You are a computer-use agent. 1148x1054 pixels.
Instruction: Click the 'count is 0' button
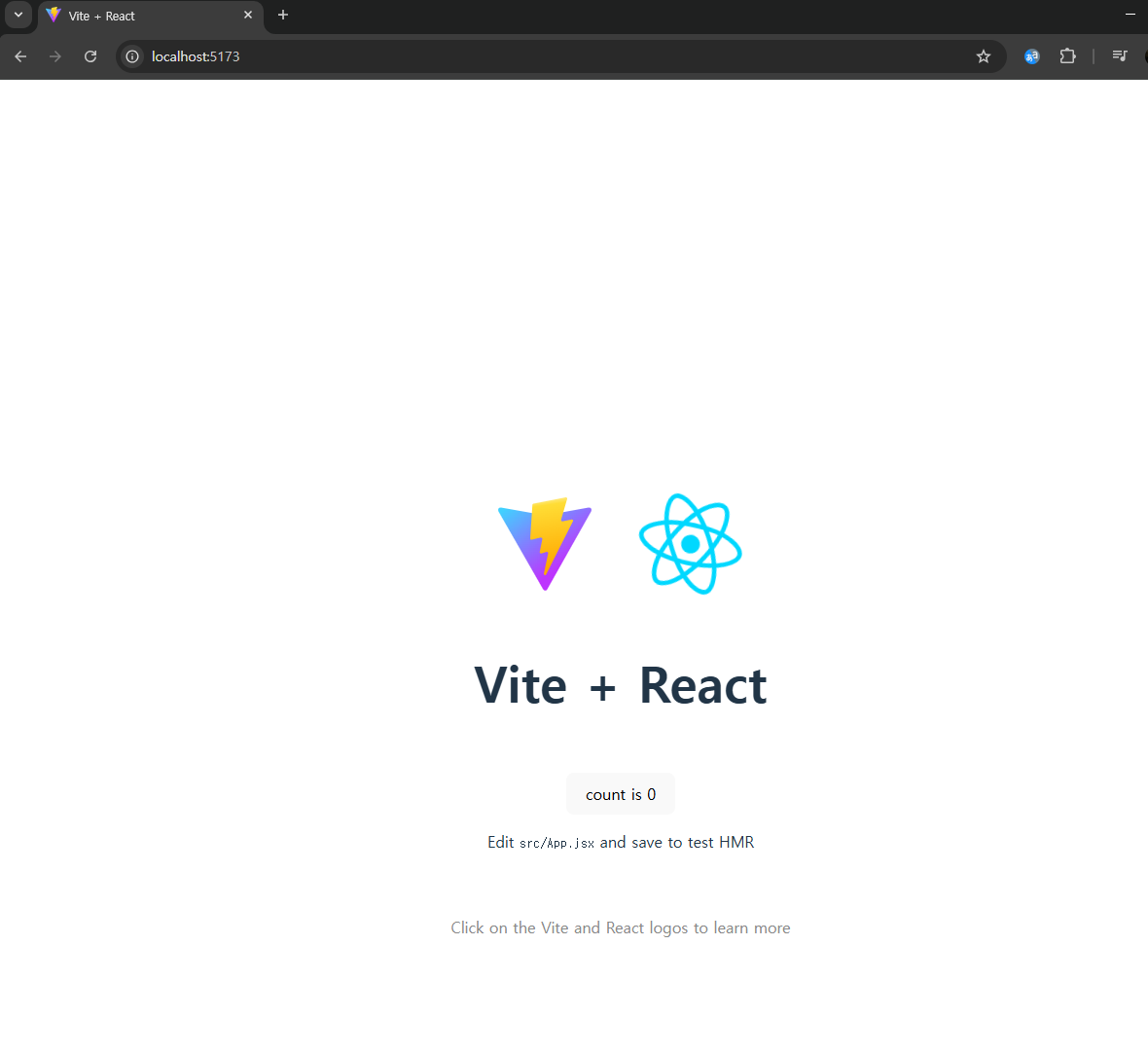[x=621, y=794]
